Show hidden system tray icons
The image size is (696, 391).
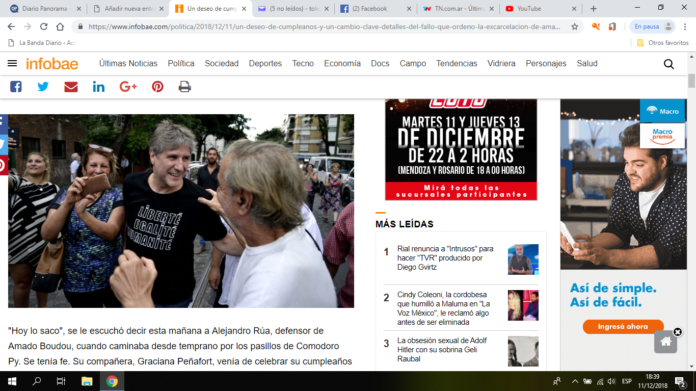[575, 381]
